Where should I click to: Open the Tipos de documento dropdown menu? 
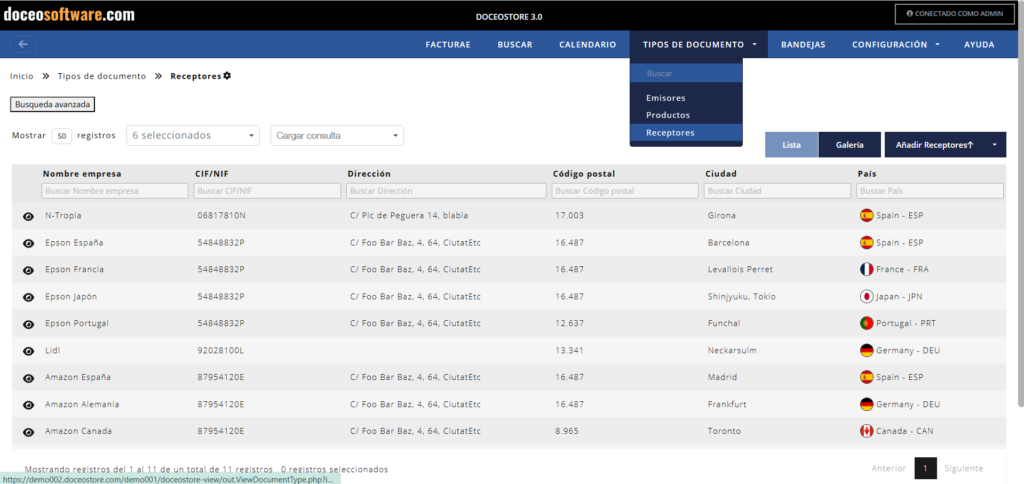(x=699, y=44)
